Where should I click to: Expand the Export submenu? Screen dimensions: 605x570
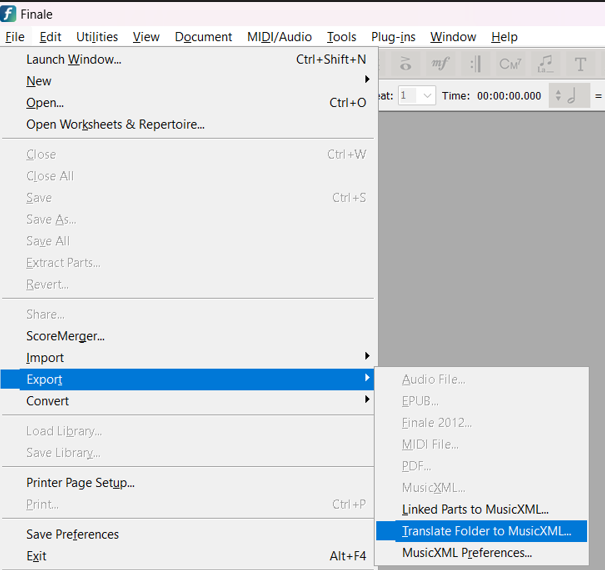pyautogui.click(x=189, y=379)
